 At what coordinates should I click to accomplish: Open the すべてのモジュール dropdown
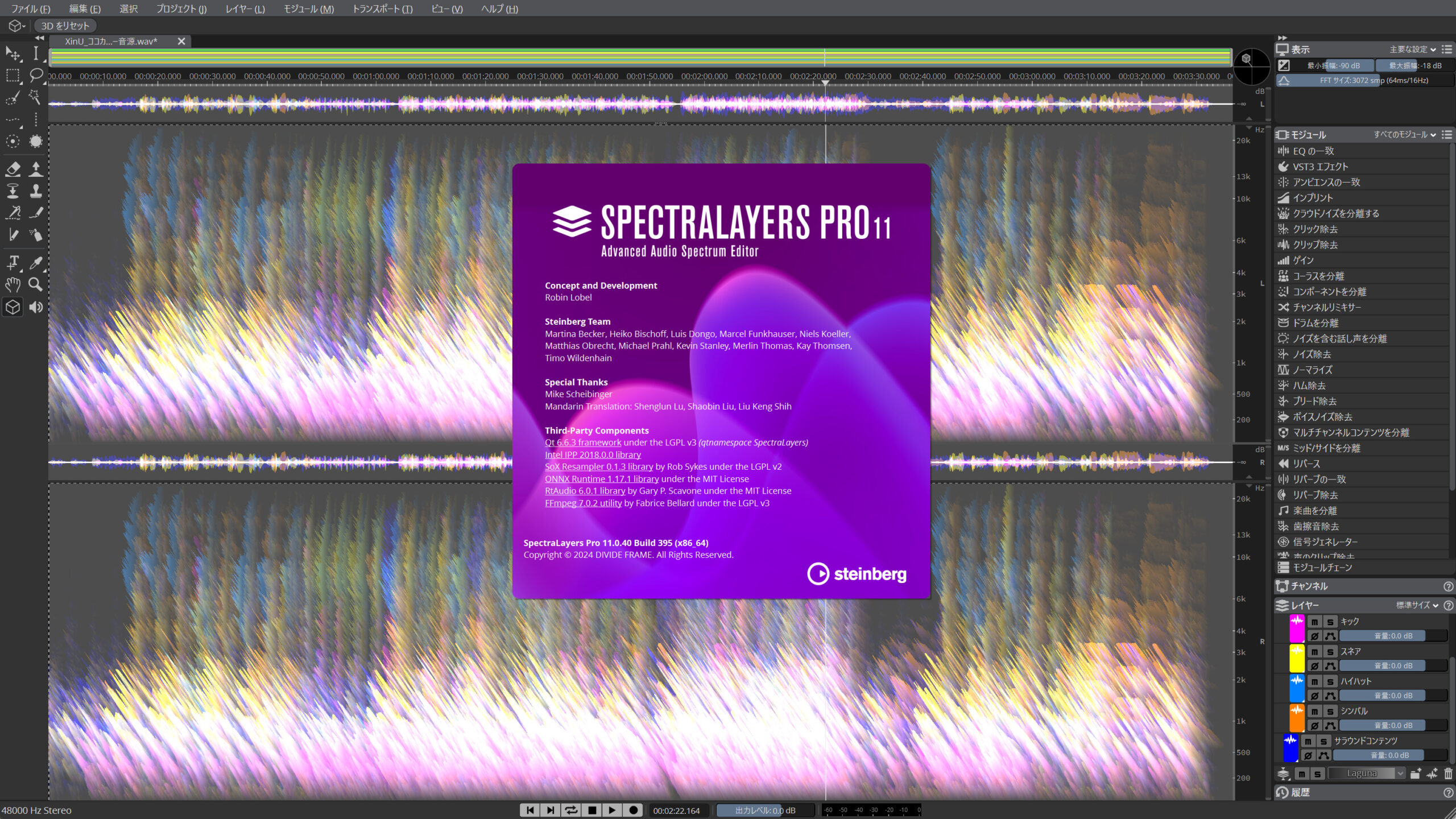1405,135
